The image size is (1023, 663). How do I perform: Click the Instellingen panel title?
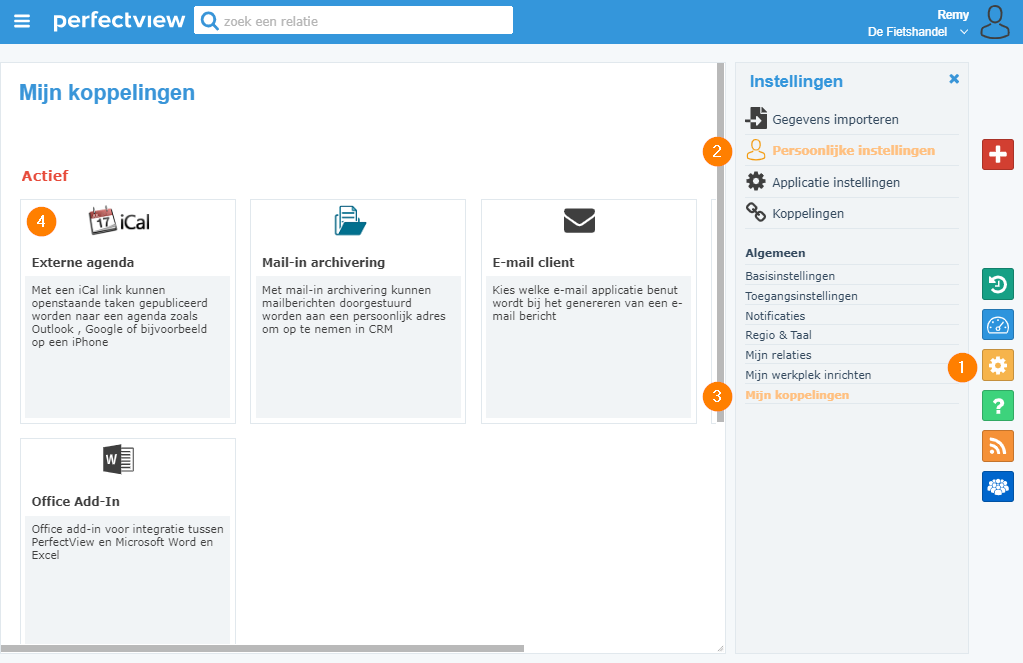click(x=796, y=82)
